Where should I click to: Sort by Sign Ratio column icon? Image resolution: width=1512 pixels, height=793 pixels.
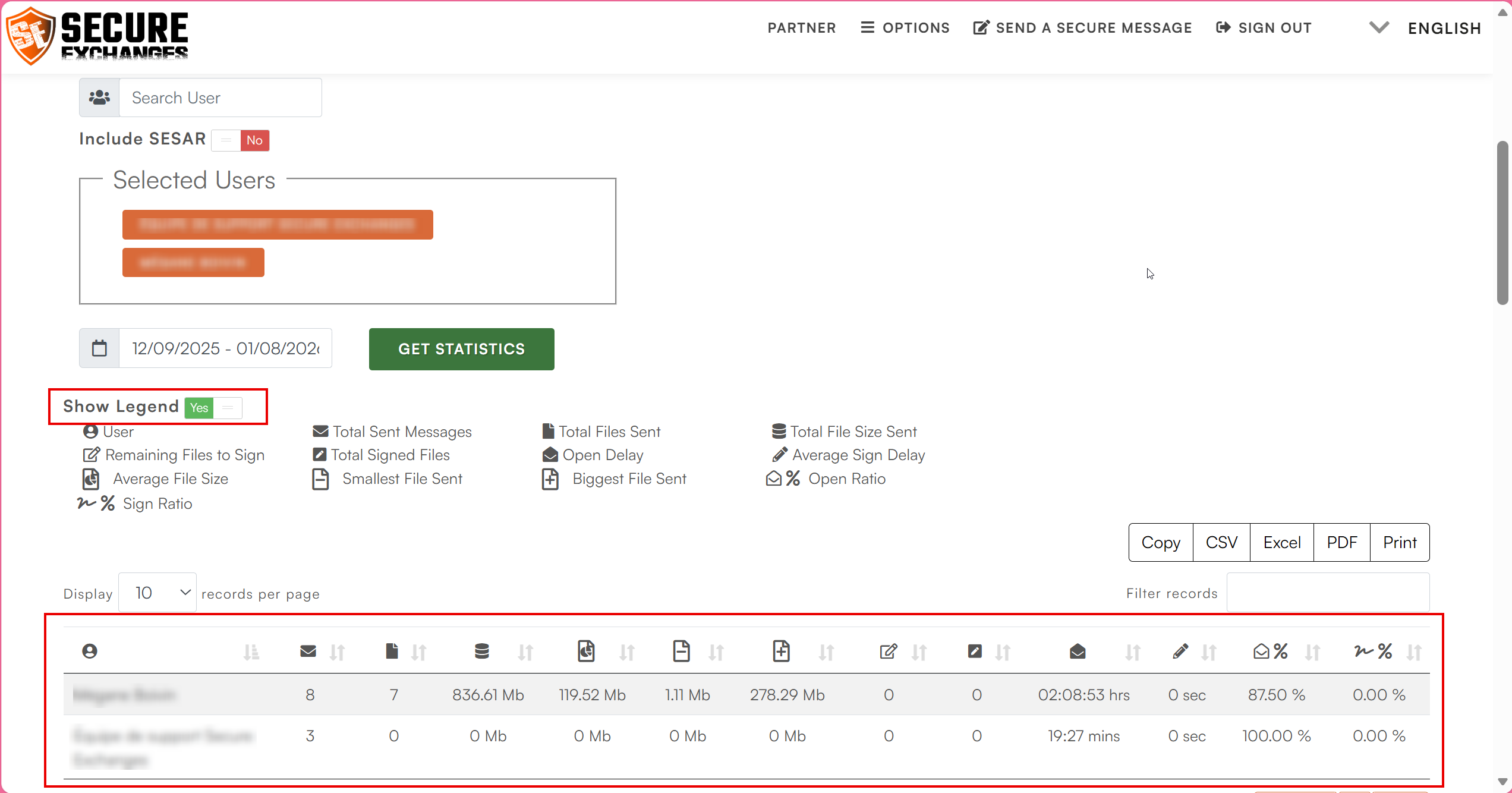tap(1373, 652)
